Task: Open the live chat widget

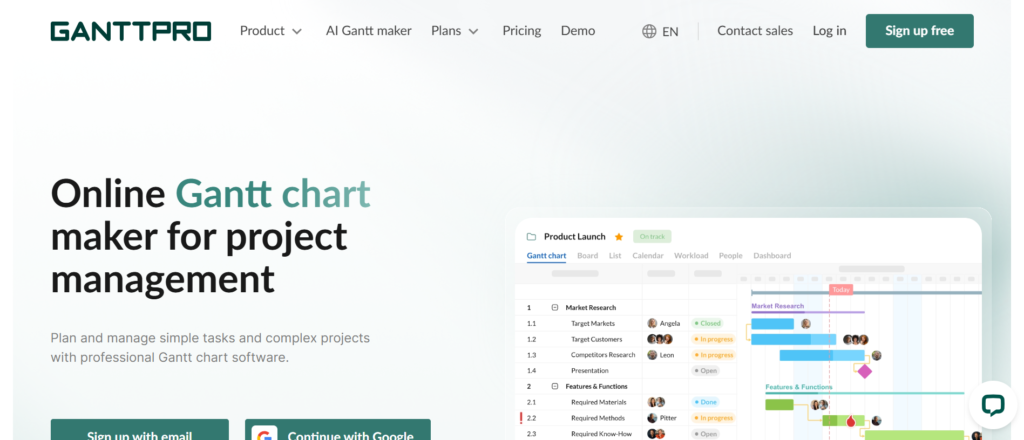Action: 991,405
